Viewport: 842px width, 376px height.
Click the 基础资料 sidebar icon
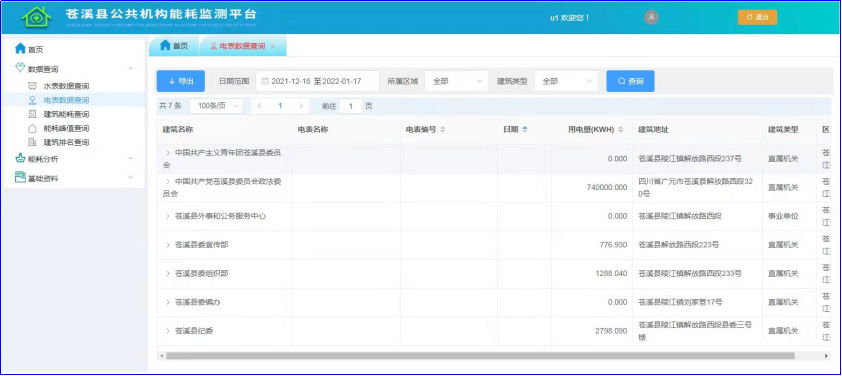tap(20, 177)
